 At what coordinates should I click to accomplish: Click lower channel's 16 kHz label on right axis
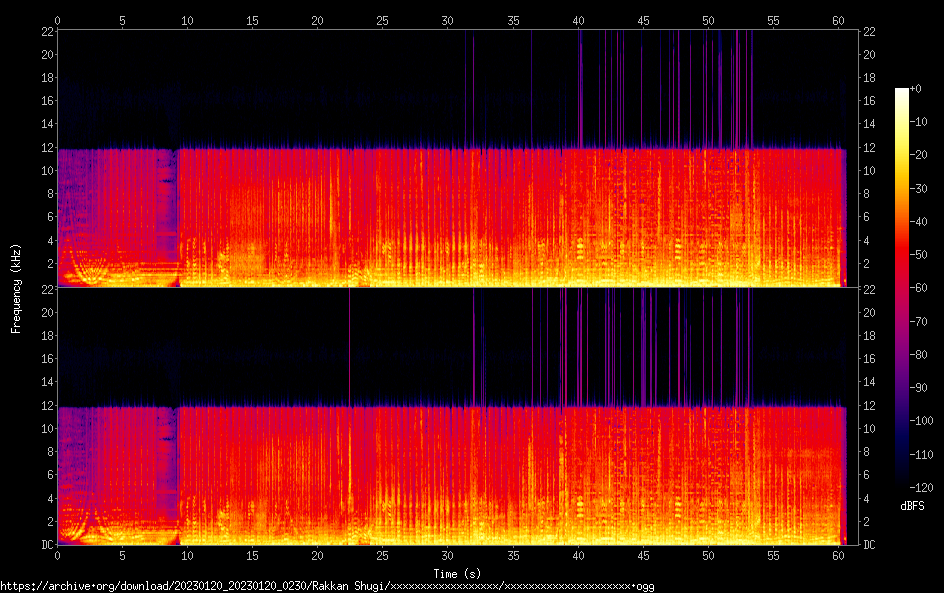tap(870, 359)
